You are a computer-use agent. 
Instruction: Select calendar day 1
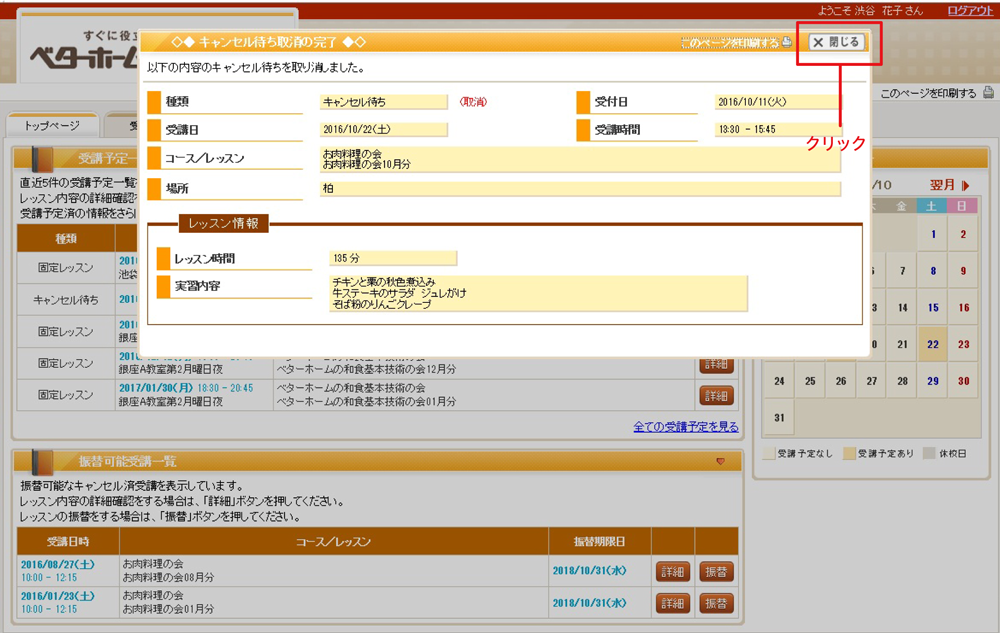click(x=932, y=234)
